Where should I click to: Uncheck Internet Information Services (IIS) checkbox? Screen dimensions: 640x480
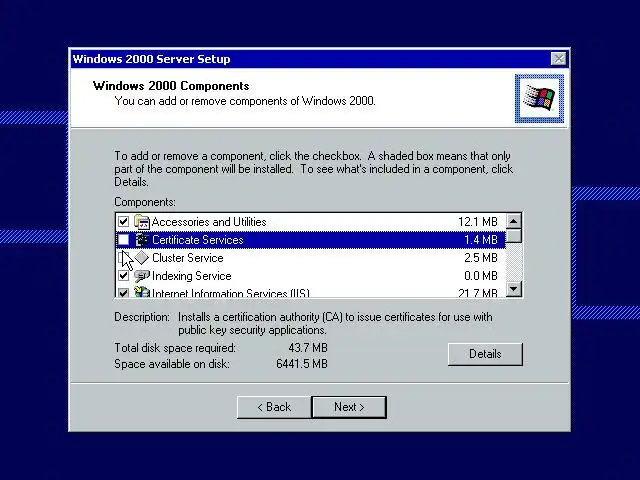pyautogui.click(x=123, y=292)
